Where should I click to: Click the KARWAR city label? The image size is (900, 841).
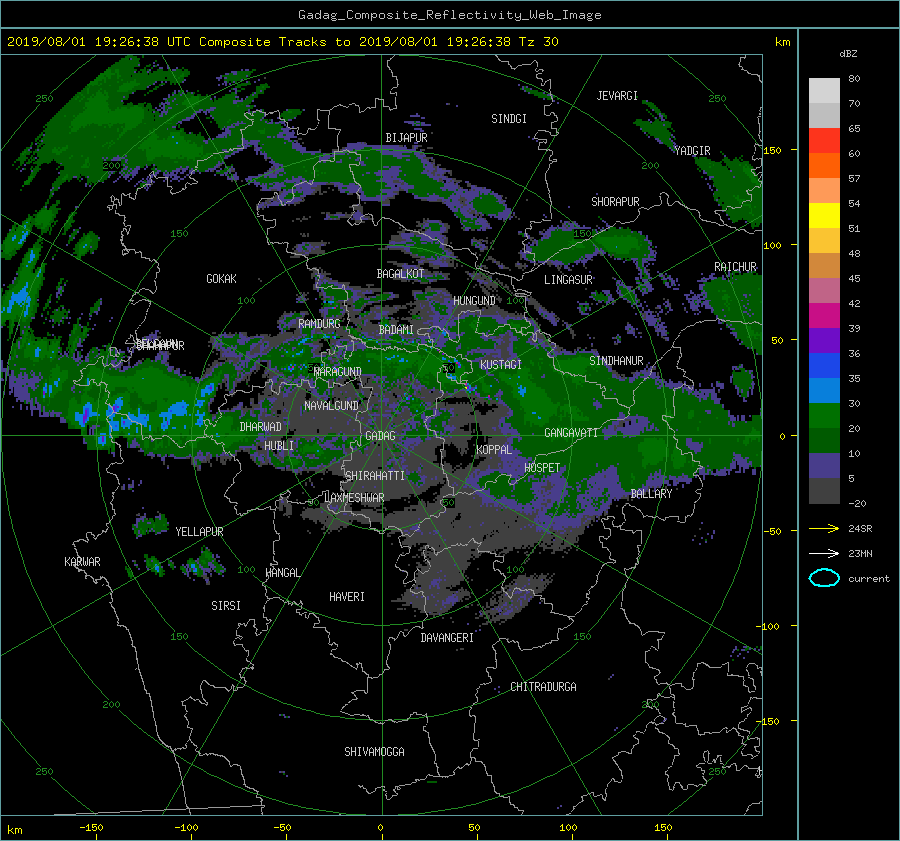point(82,562)
